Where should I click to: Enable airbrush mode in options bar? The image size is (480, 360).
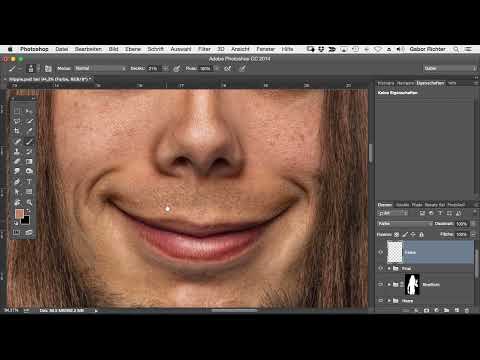pos(228,69)
